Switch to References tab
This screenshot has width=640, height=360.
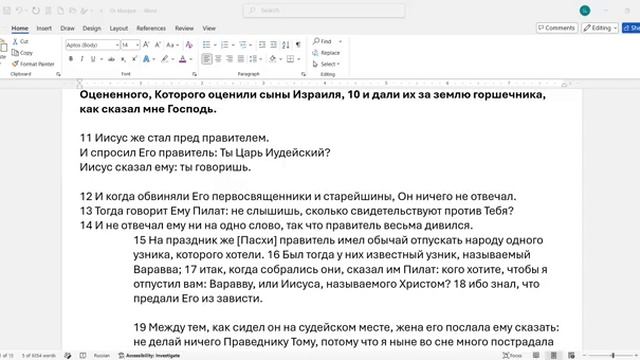(151, 28)
